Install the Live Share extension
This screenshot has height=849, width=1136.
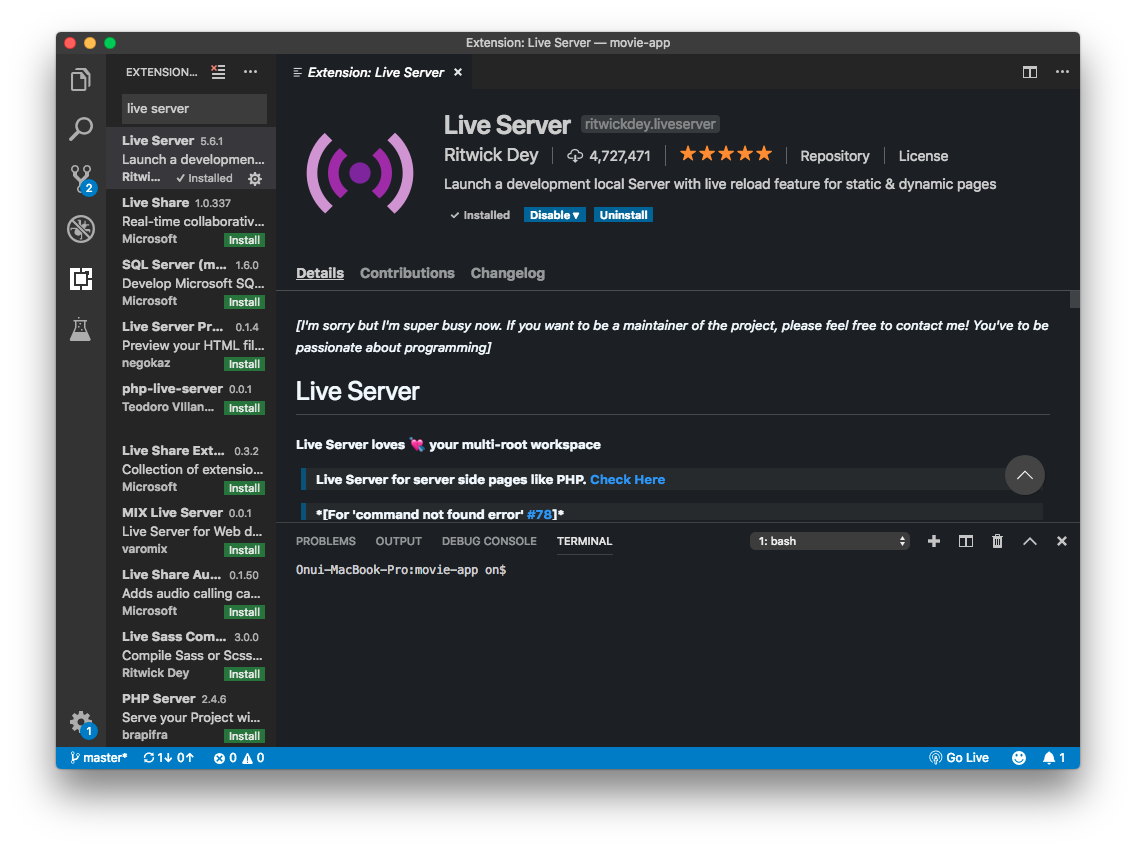tap(244, 241)
